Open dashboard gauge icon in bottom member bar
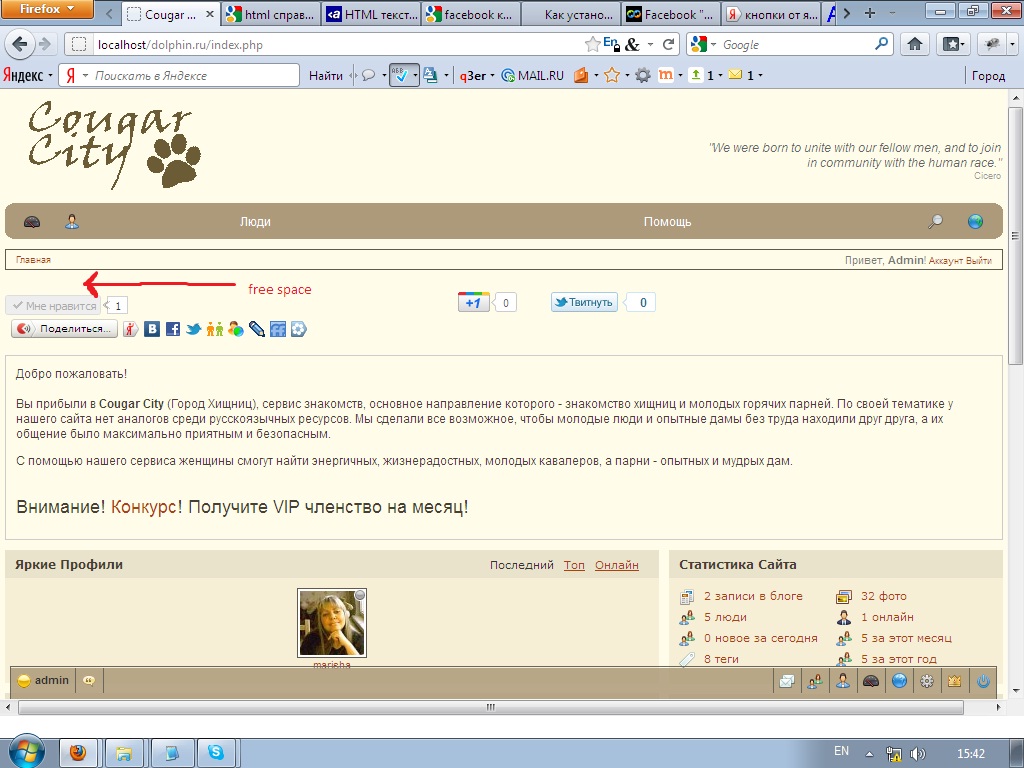The height and width of the screenshot is (768, 1024). tap(871, 681)
